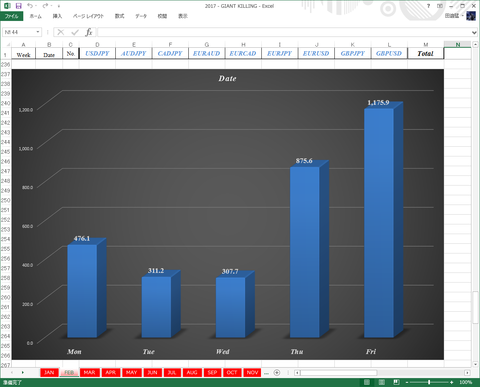The image size is (480, 387).
Task: Click the Total column header cell
Action: point(425,53)
